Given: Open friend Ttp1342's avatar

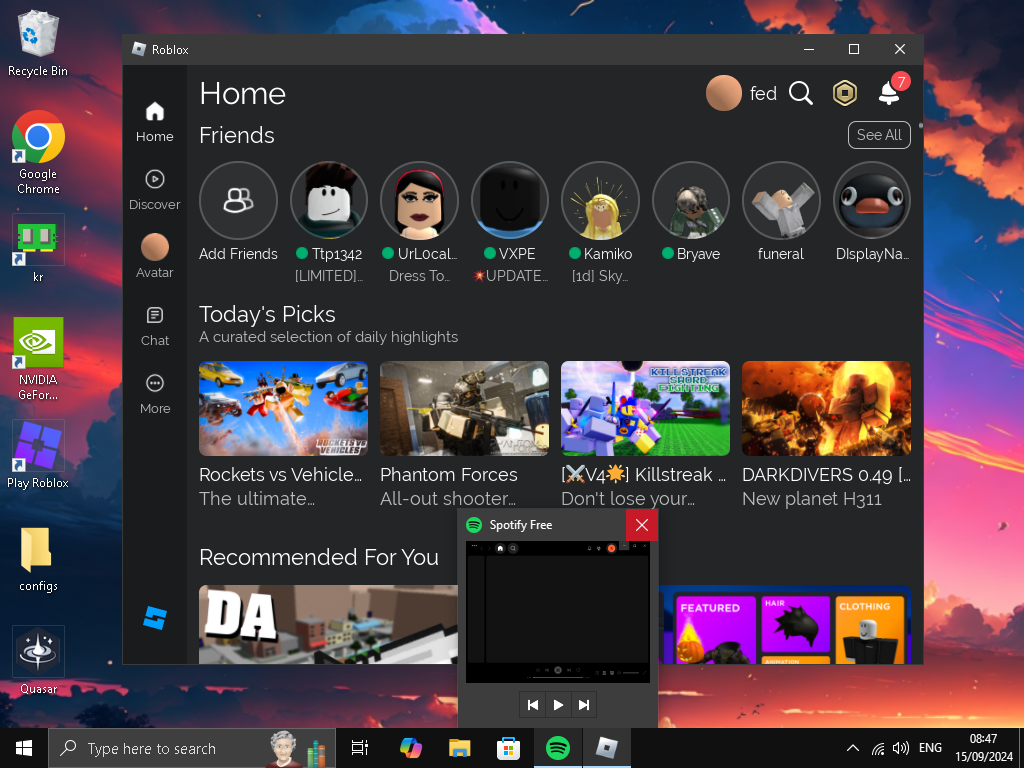Looking at the screenshot, I should pos(328,200).
